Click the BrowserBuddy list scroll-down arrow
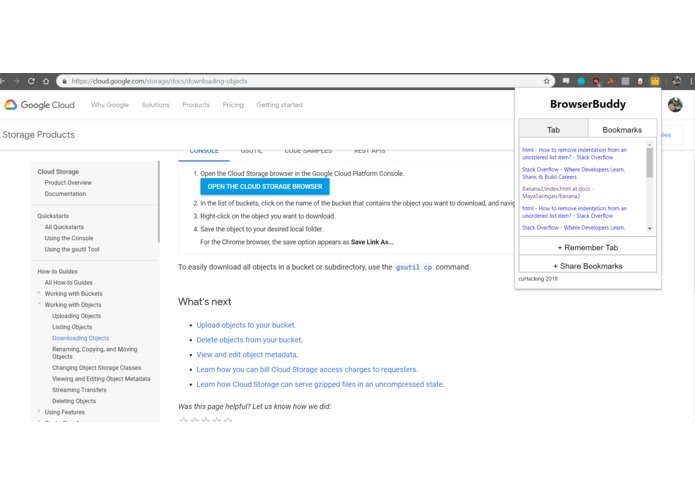 click(x=649, y=229)
